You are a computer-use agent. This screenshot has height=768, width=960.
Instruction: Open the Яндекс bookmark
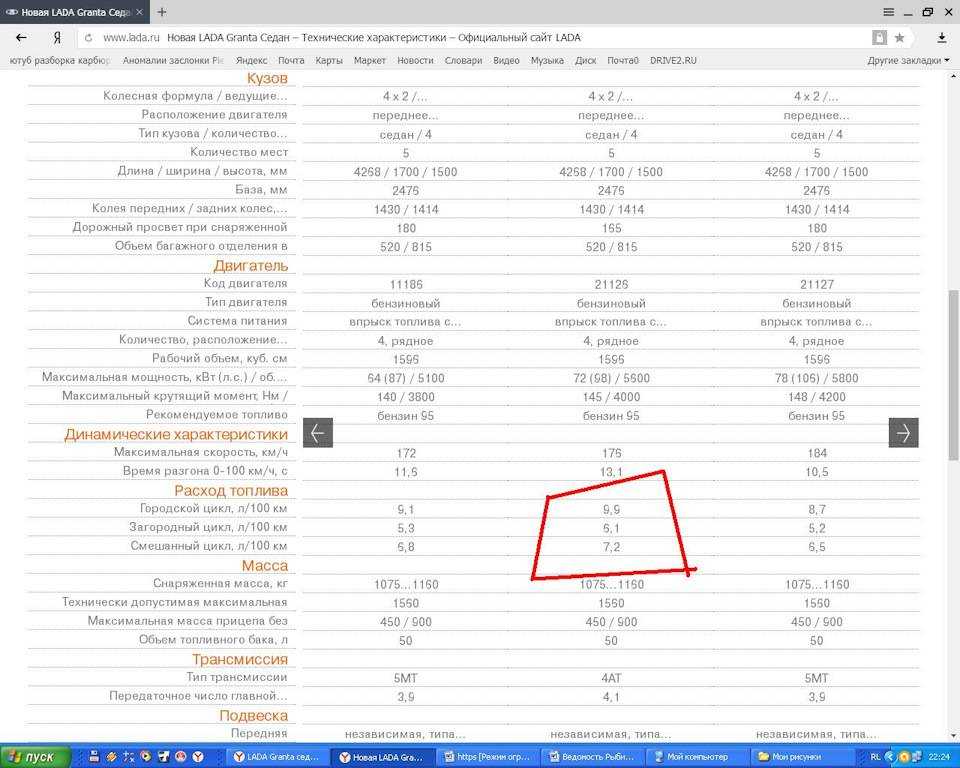251,61
